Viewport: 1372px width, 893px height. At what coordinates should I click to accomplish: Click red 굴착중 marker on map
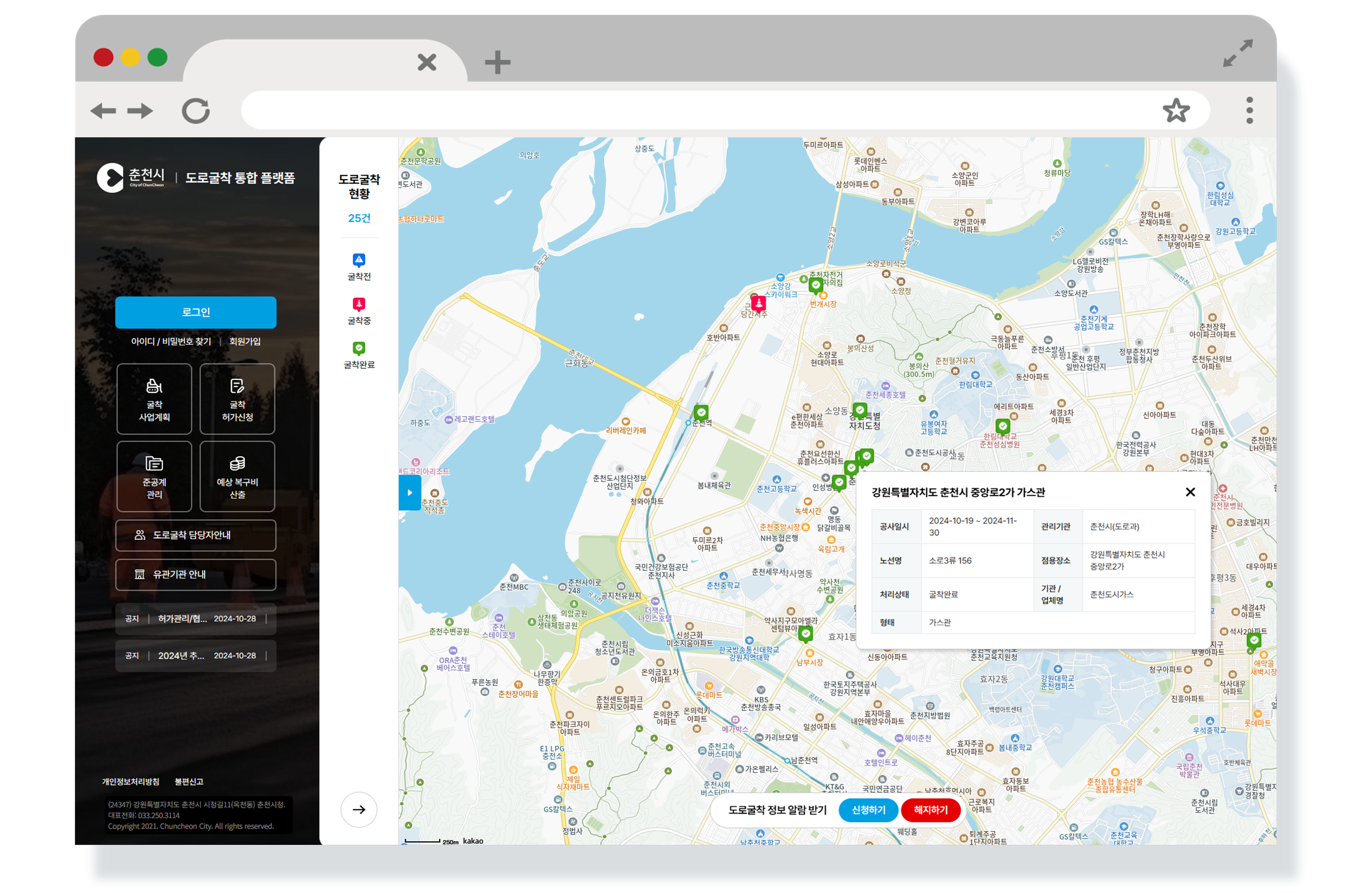(759, 303)
